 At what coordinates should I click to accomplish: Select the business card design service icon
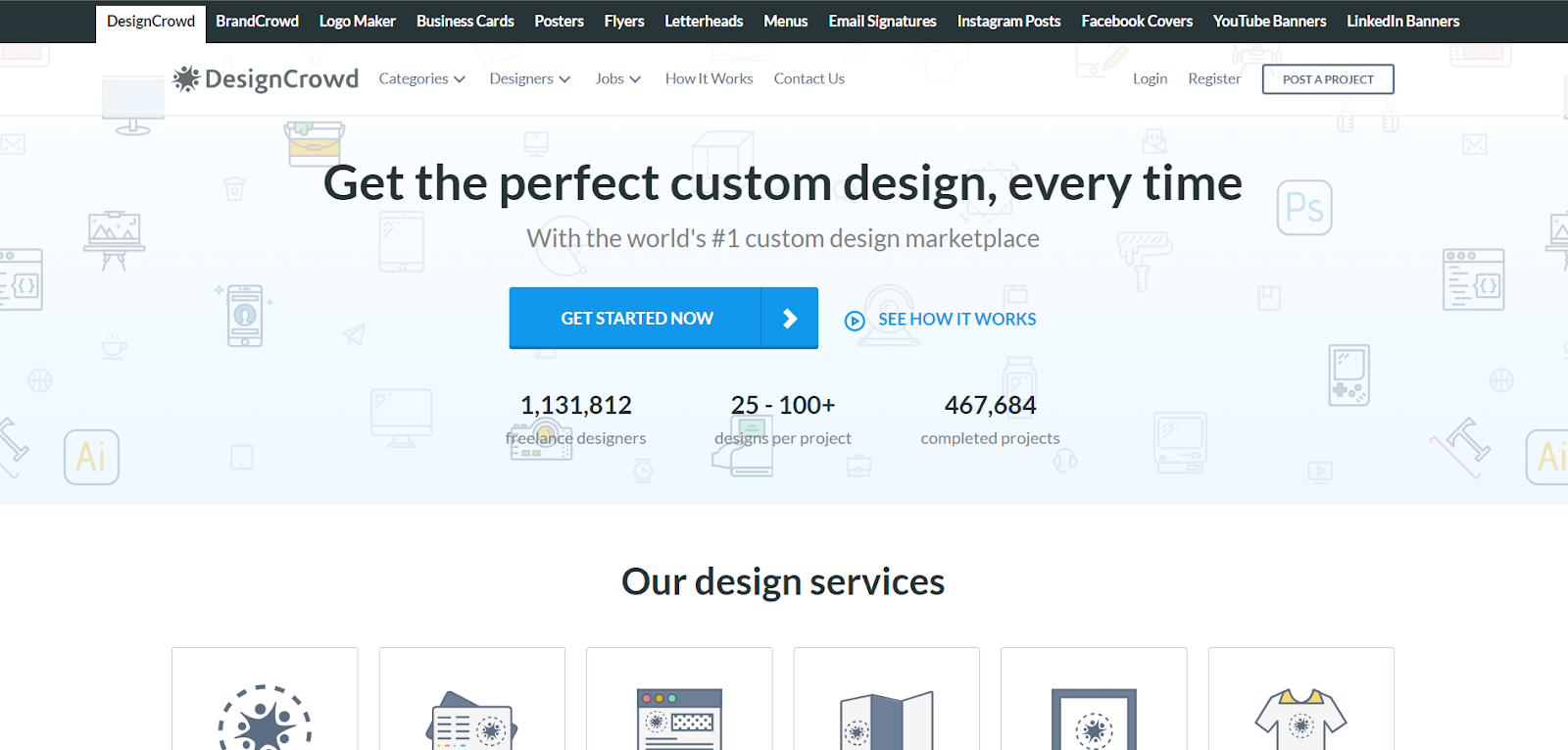472,721
